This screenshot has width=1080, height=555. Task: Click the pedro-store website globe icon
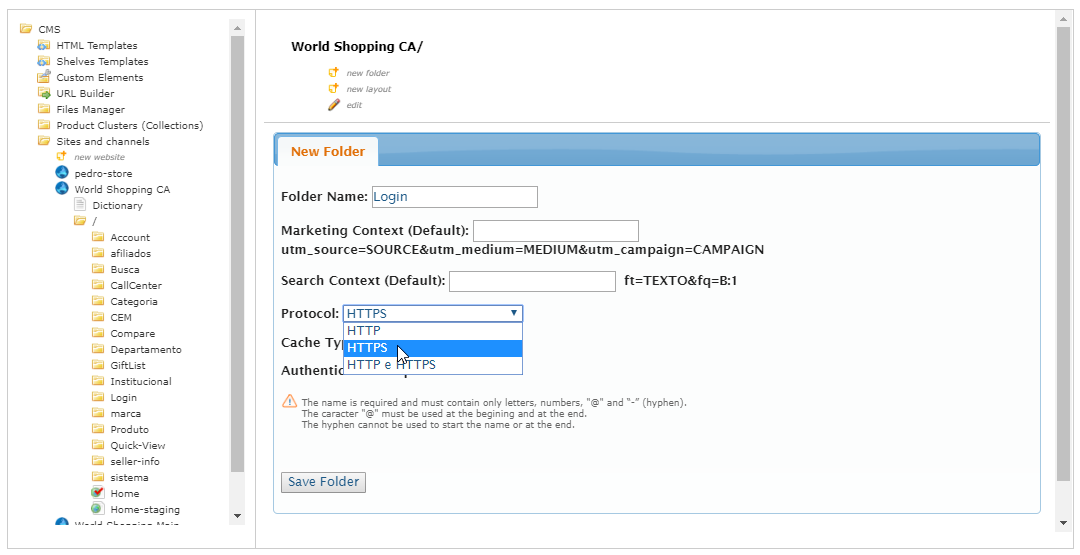[x=62, y=173]
